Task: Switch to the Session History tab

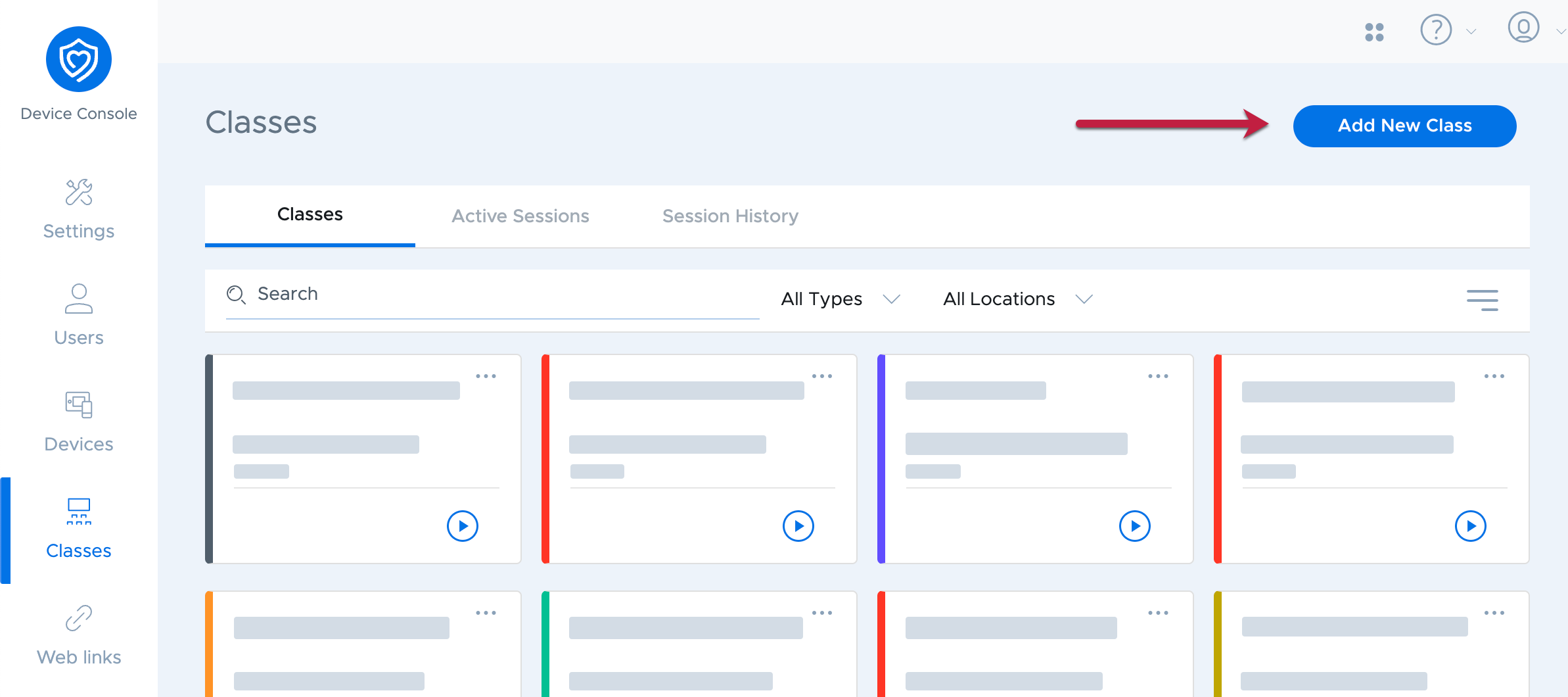Action: (730, 216)
